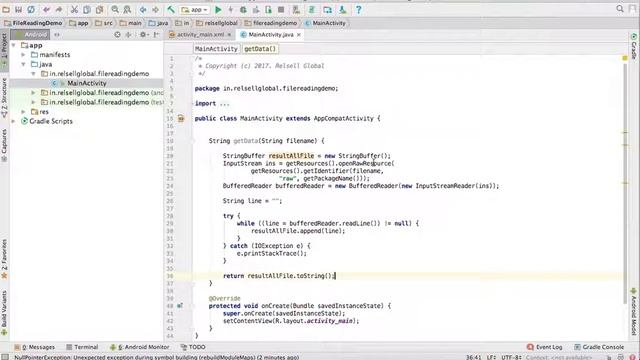Navigate Back with the left arrow icon

[x=143, y=9]
